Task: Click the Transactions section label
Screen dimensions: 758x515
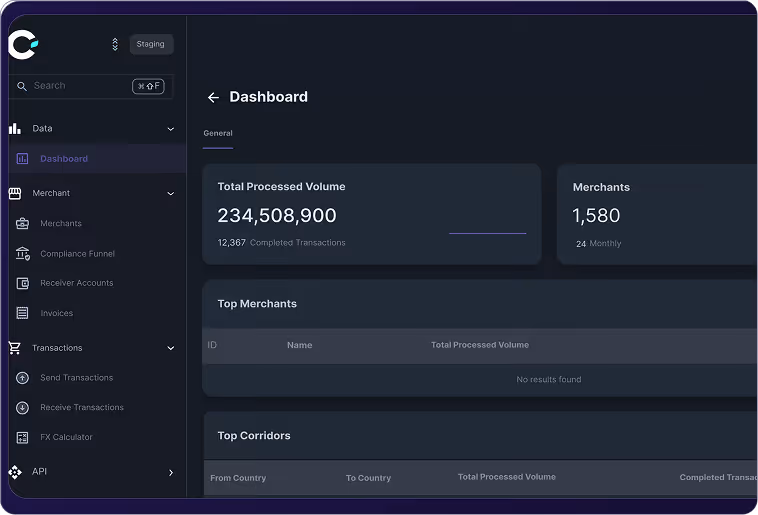Action: (57, 348)
